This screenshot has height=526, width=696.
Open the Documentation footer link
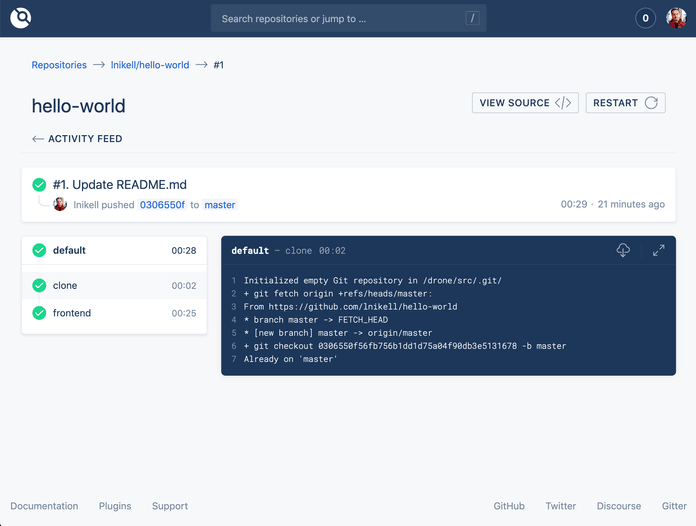click(x=44, y=506)
